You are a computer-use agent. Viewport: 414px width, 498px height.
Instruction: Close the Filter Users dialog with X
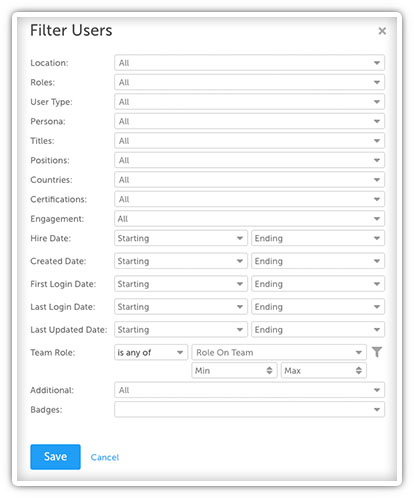point(382,31)
